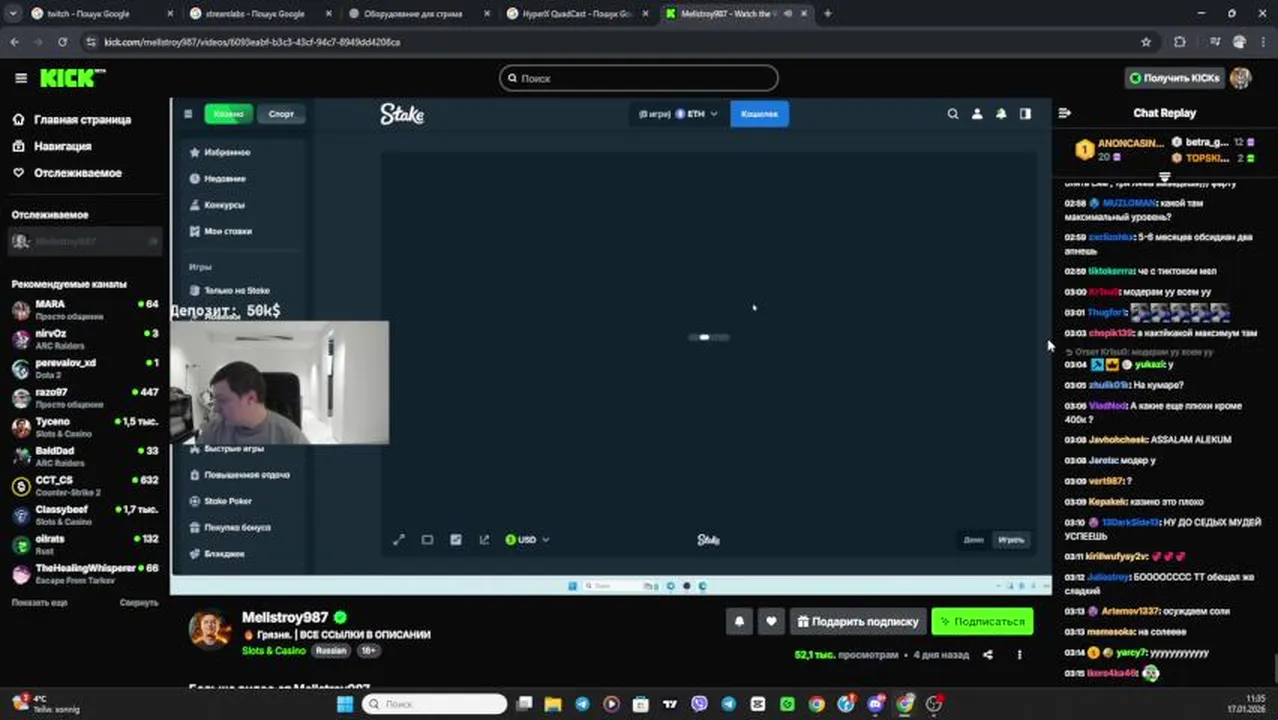Click the Stake profile person icon
The width and height of the screenshot is (1278, 720).
[977, 114]
